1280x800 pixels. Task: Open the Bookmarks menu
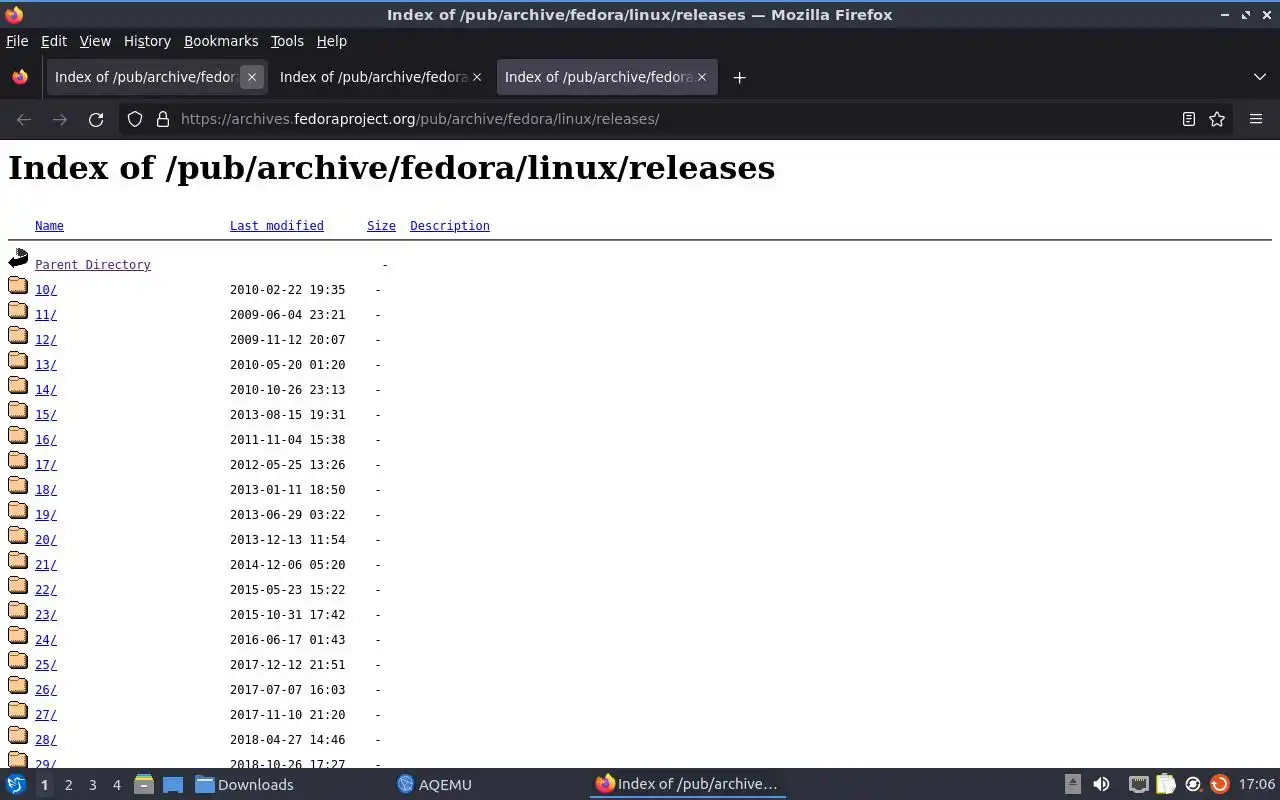[221, 41]
